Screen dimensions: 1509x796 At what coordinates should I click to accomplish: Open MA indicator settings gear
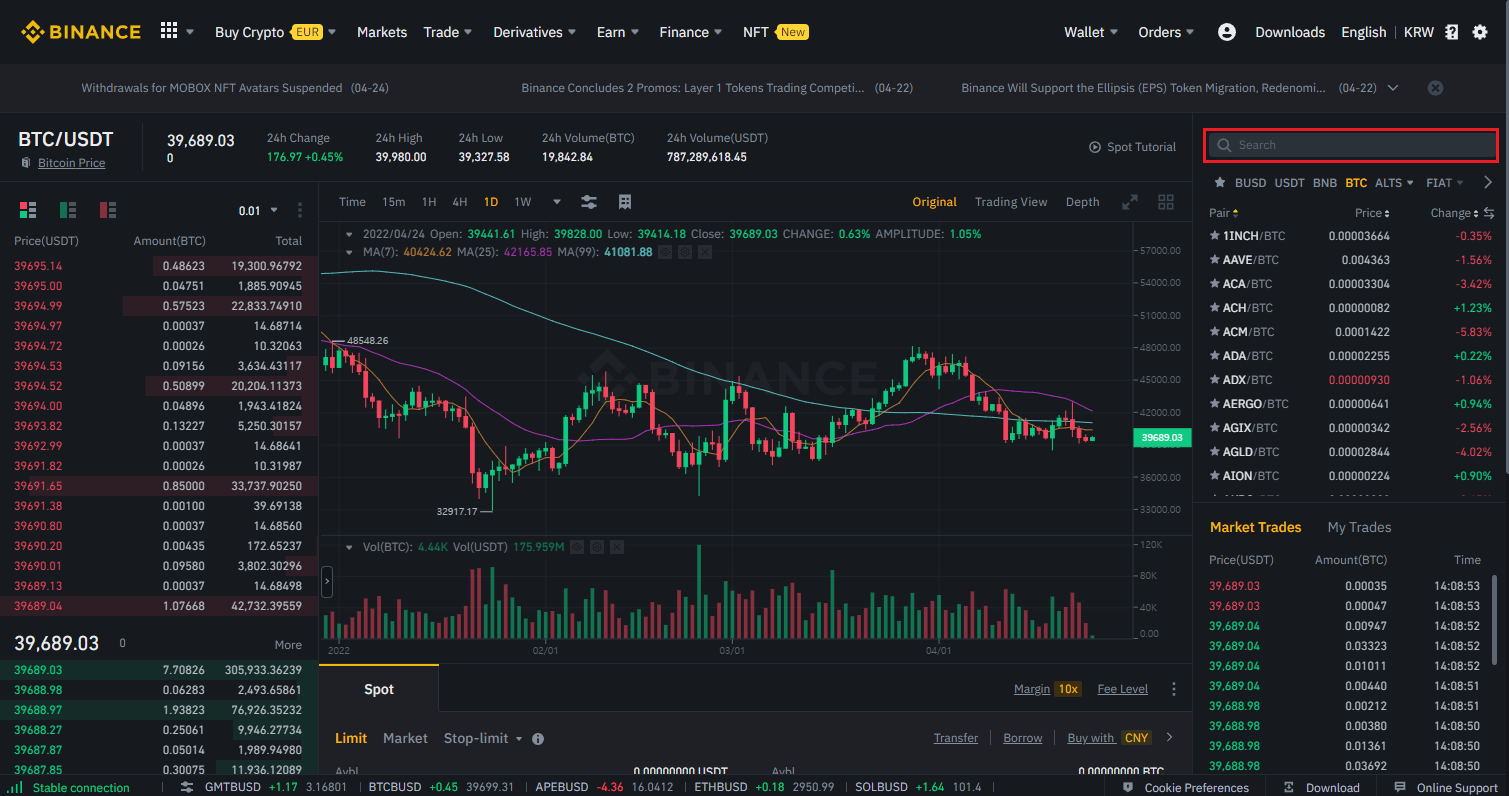(x=685, y=252)
